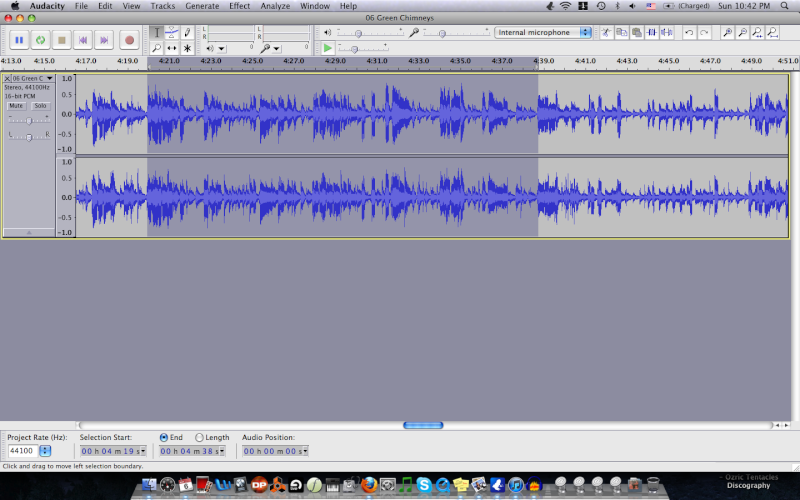Open the Generate menu
This screenshot has height=500, width=800.
202,6
